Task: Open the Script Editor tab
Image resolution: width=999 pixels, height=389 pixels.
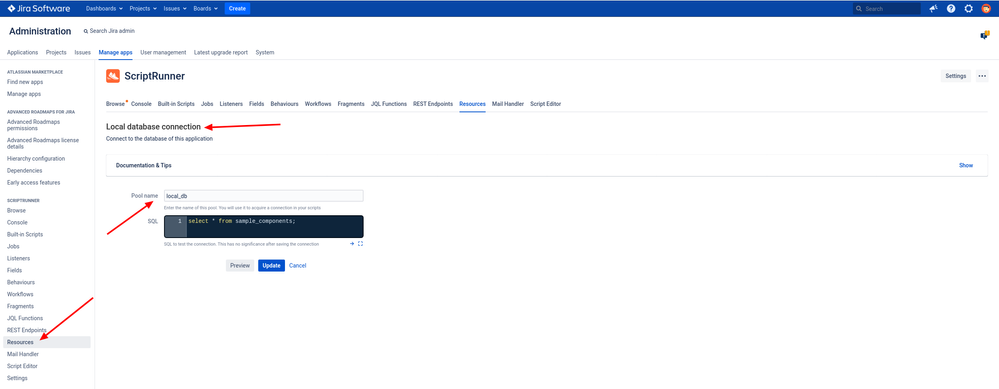Action: 545,104
